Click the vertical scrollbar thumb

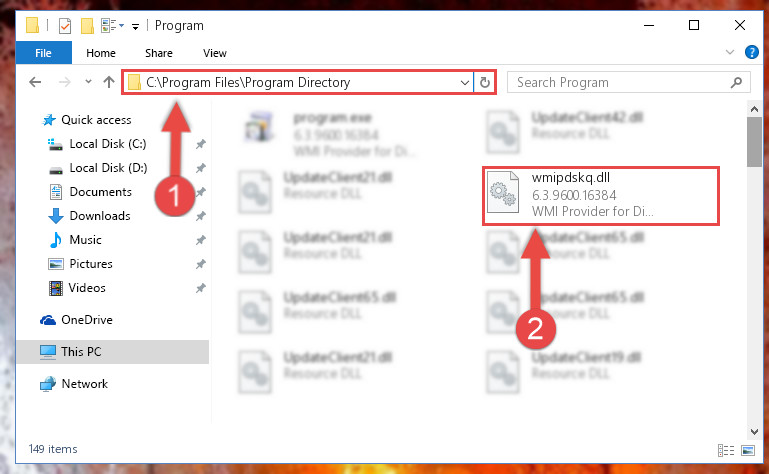[754, 142]
